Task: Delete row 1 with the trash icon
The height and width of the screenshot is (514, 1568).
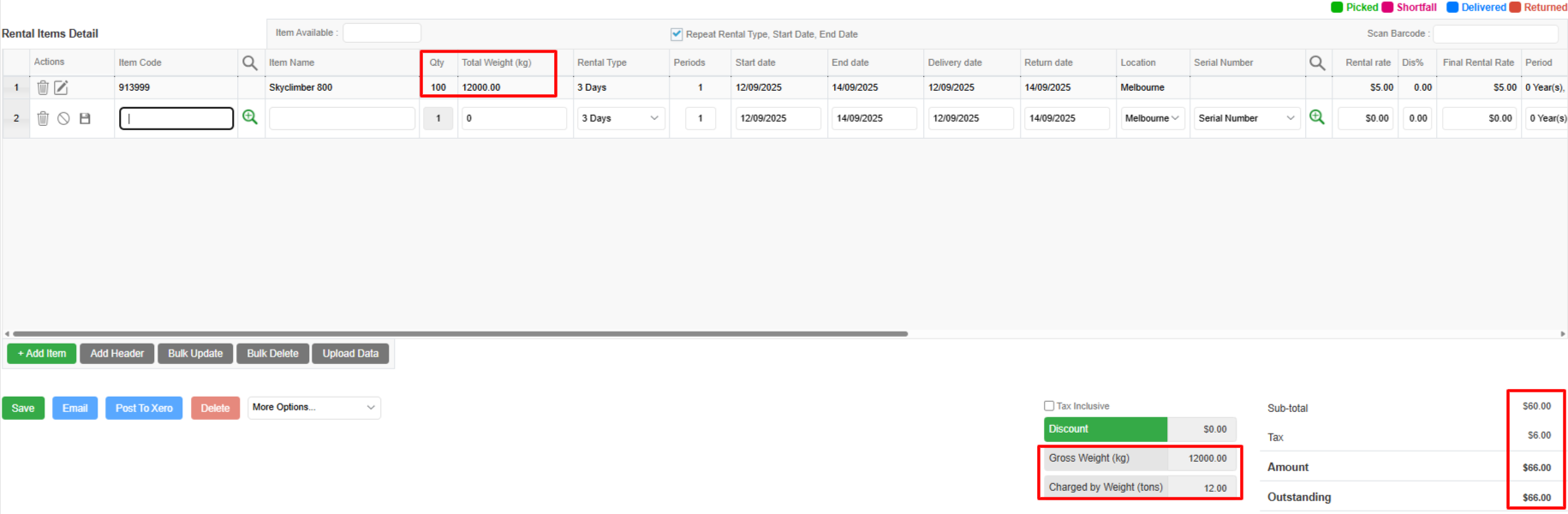Action: pos(43,87)
